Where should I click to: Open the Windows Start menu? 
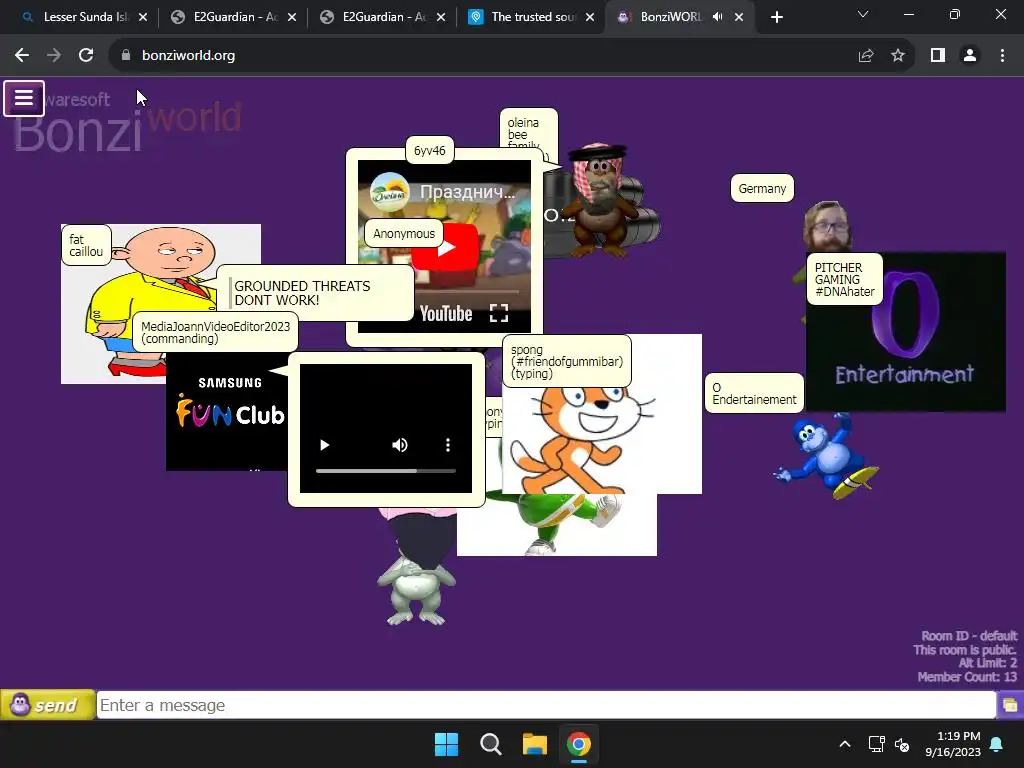(447, 744)
